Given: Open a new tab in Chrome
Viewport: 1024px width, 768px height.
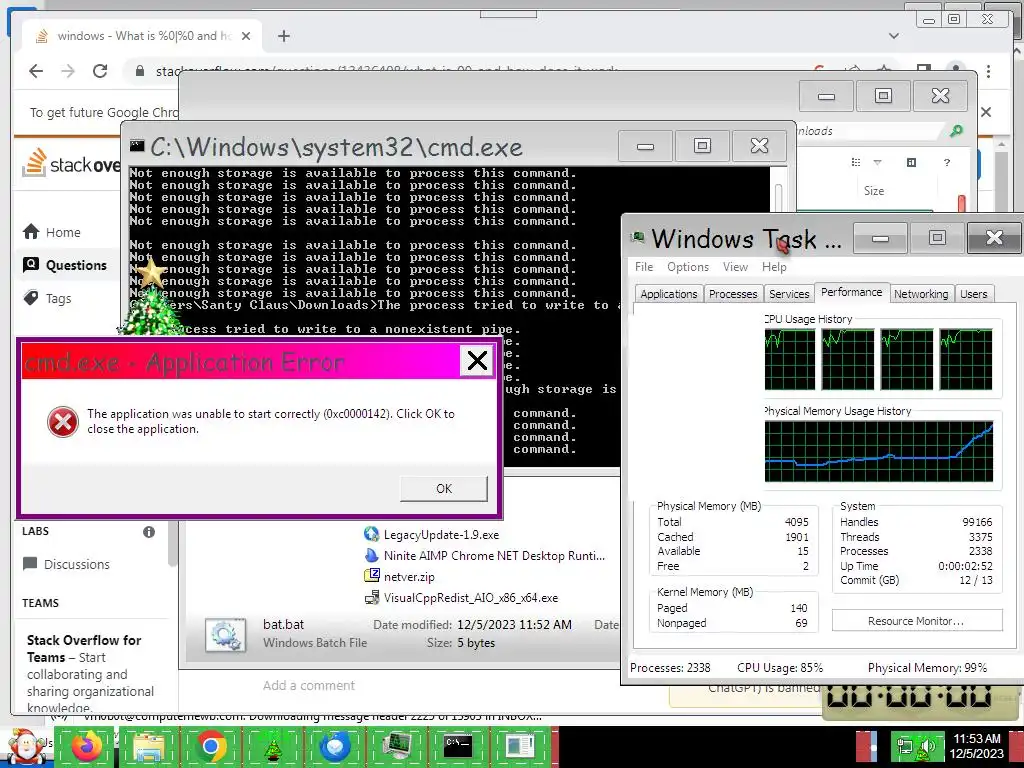Looking at the screenshot, I should coord(283,36).
